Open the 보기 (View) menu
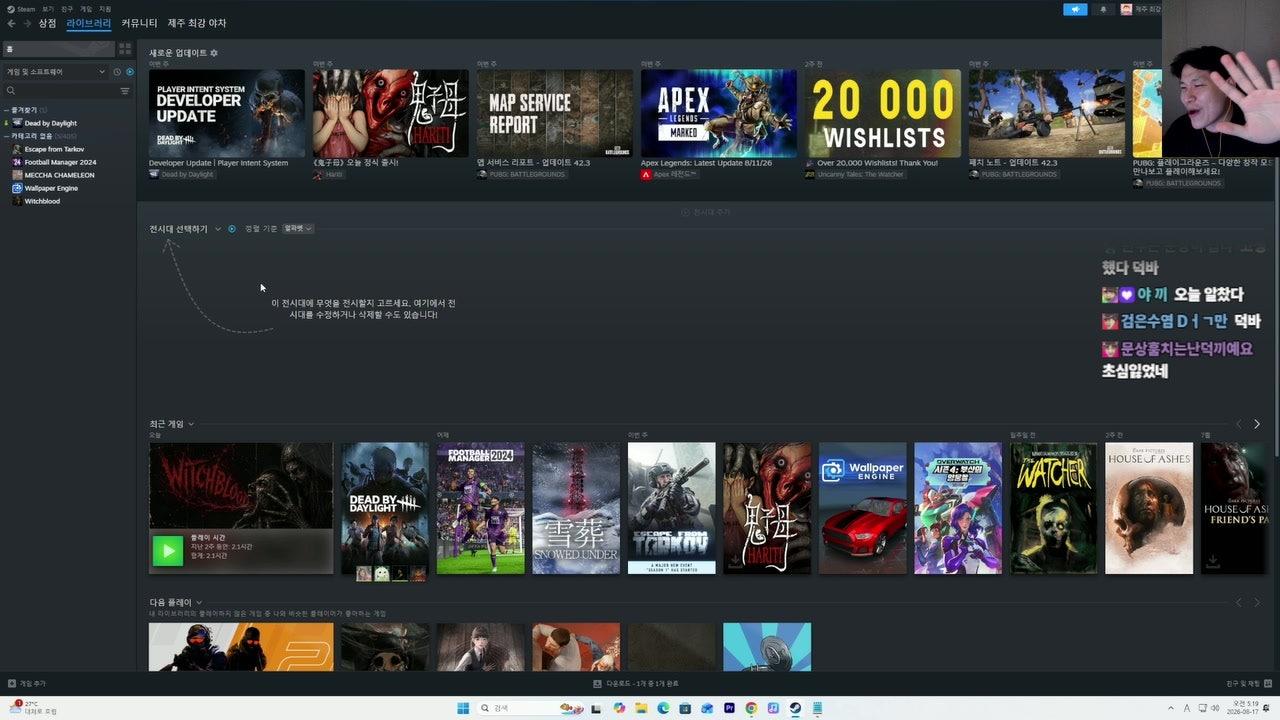1280x720 pixels. coord(48,9)
